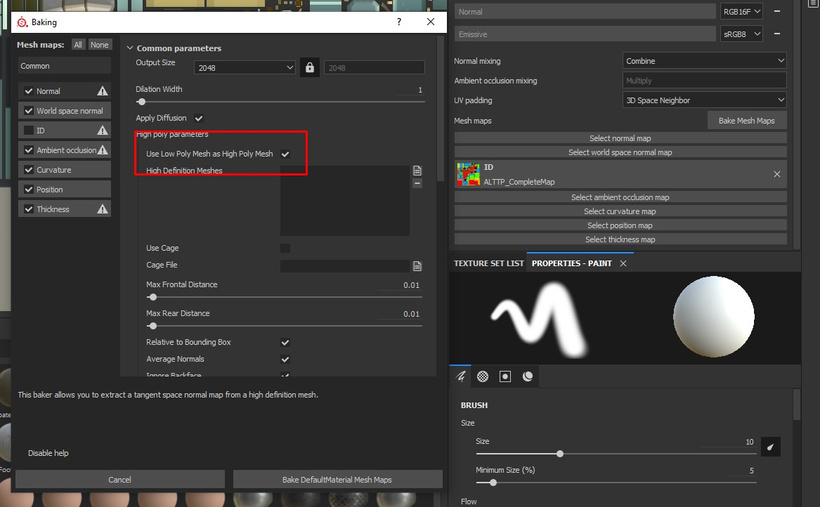Screen dimensions: 820x507
Task: Toggle the Apply Diffusion checkbox
Action: pos(199,118)
